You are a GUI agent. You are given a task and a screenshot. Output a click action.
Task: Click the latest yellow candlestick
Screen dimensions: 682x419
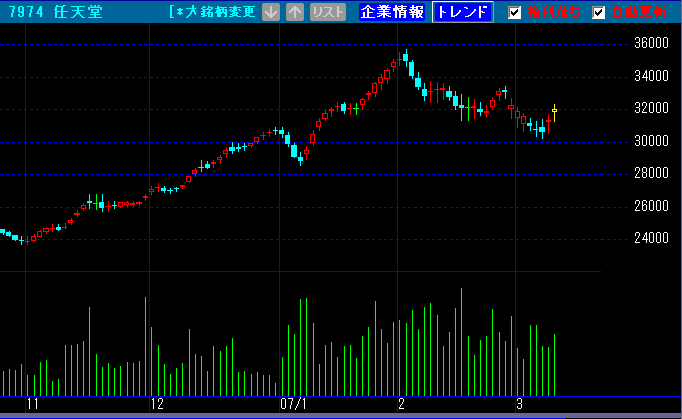coord(554,113)
